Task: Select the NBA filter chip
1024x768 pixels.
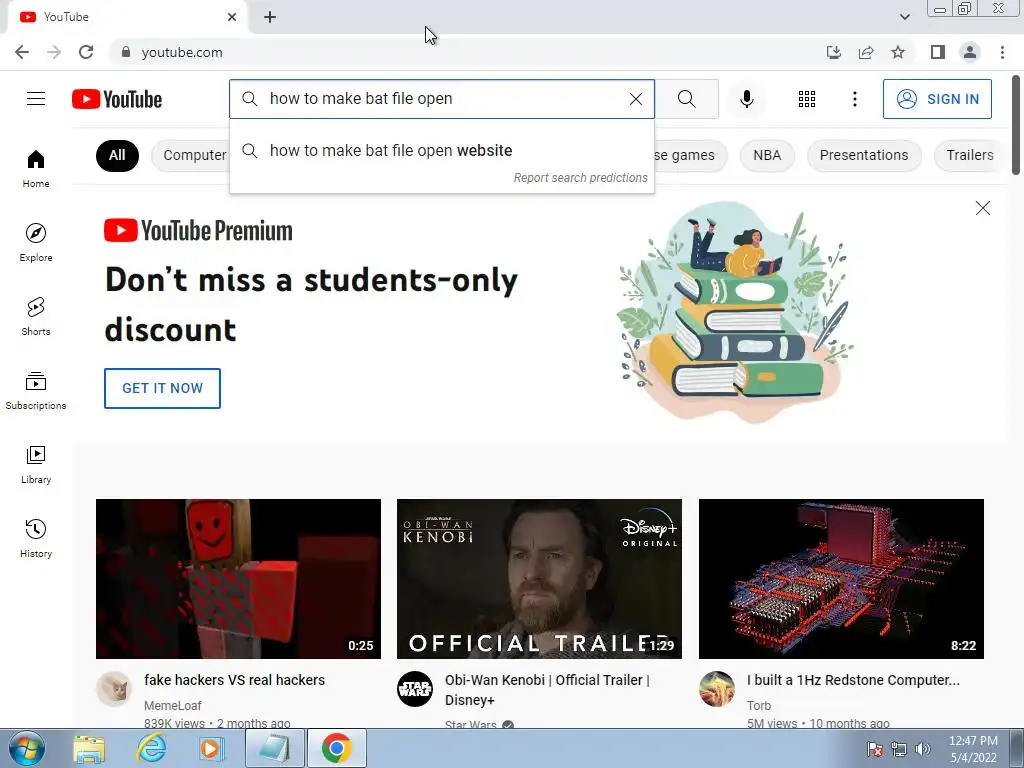Action: 767,155
